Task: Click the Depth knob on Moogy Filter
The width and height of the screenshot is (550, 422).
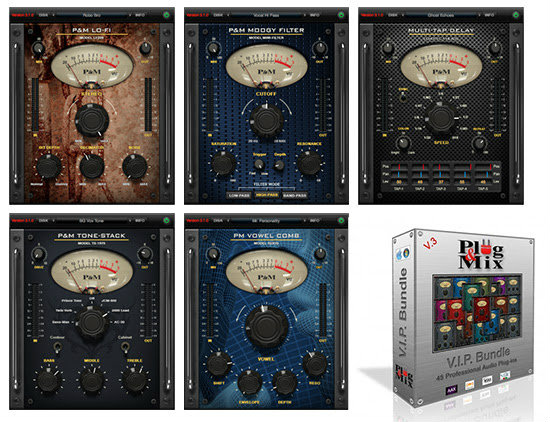Action: (x=280, y=165)
